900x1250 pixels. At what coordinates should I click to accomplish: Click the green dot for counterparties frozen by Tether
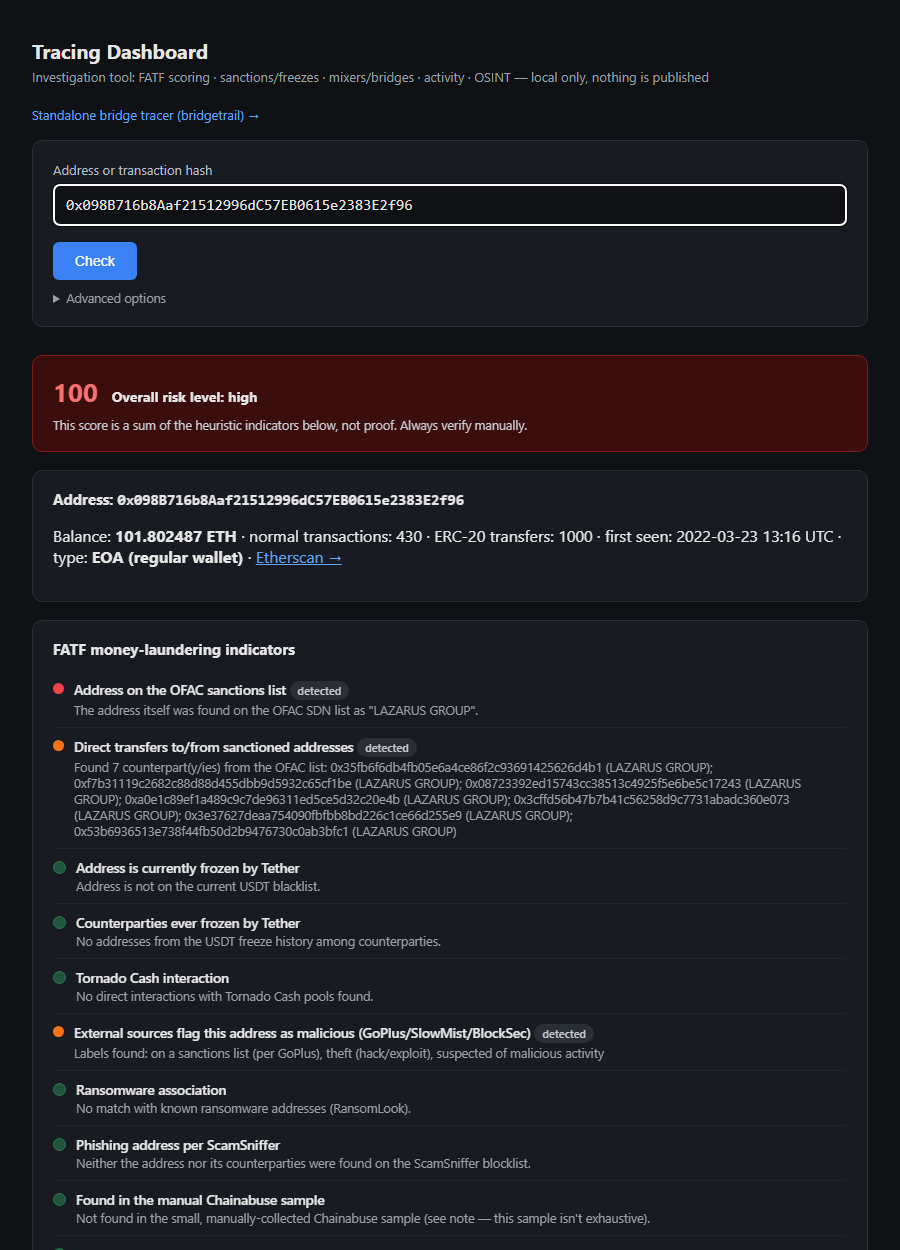coord(59,922)
